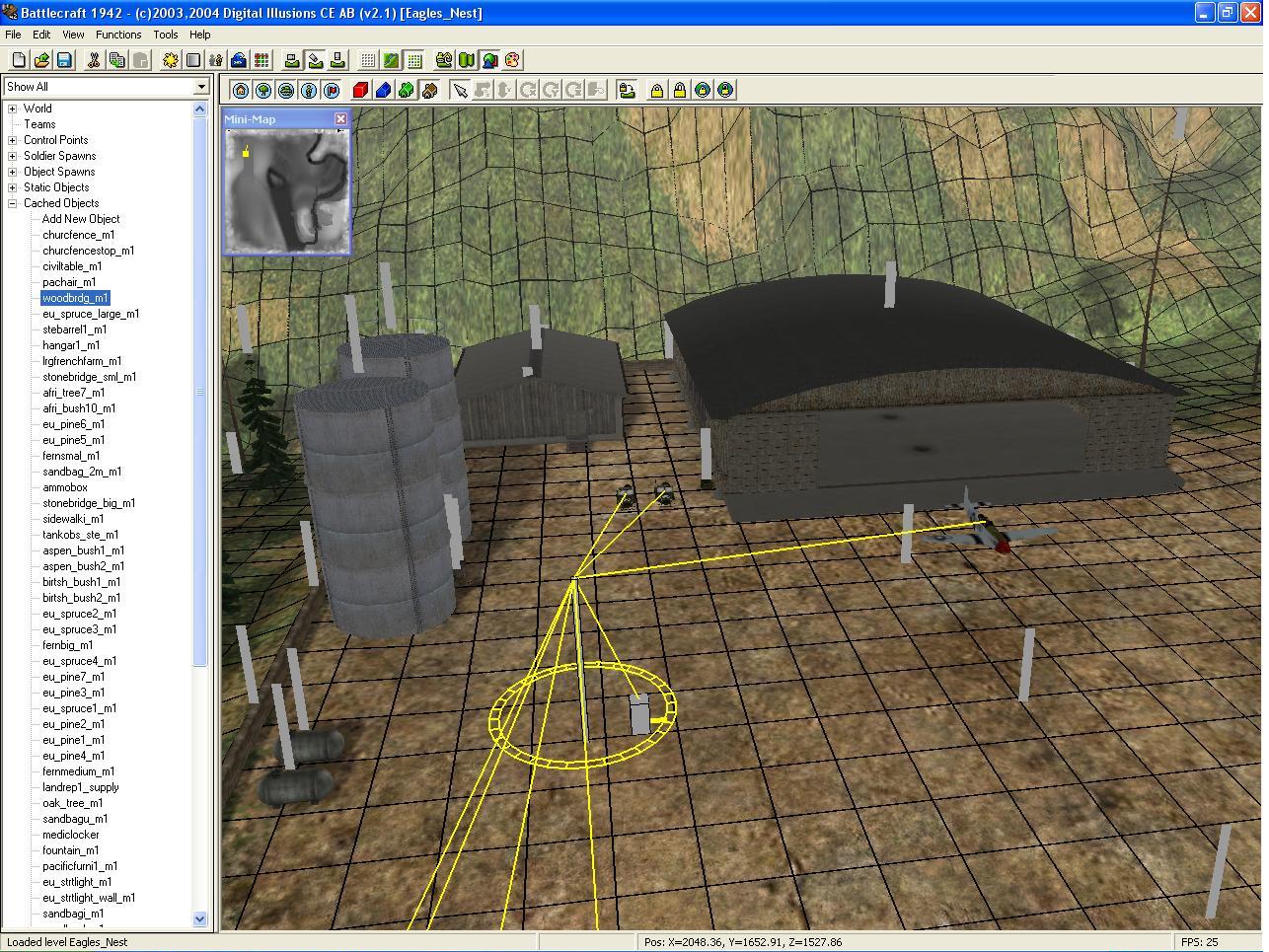
Task: Toggle the tank vehicle filter button
Action: 286,90
